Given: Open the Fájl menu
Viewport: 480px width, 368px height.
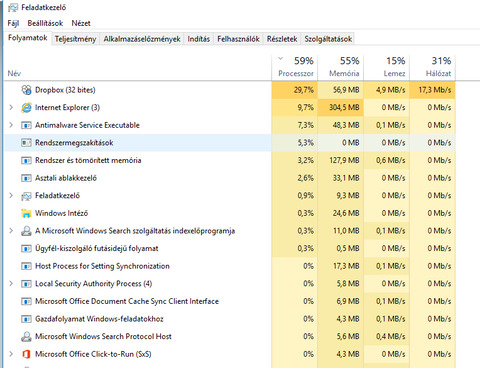Looking at the screenshot, I should coord(13,23).
